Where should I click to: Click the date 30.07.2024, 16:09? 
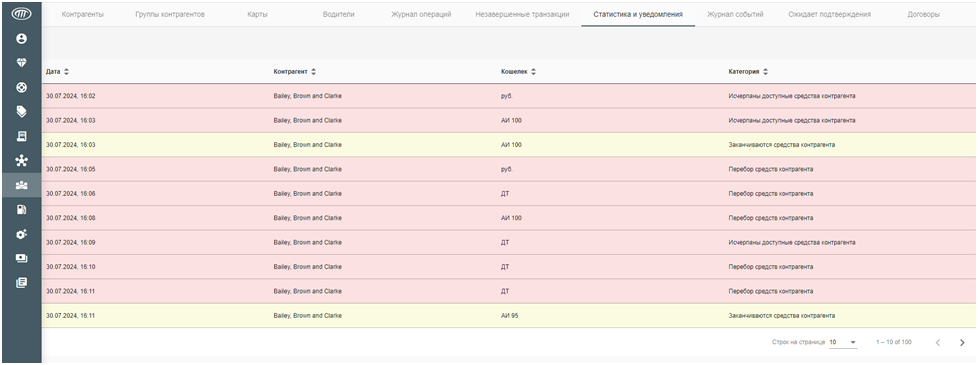click(70, 242)
